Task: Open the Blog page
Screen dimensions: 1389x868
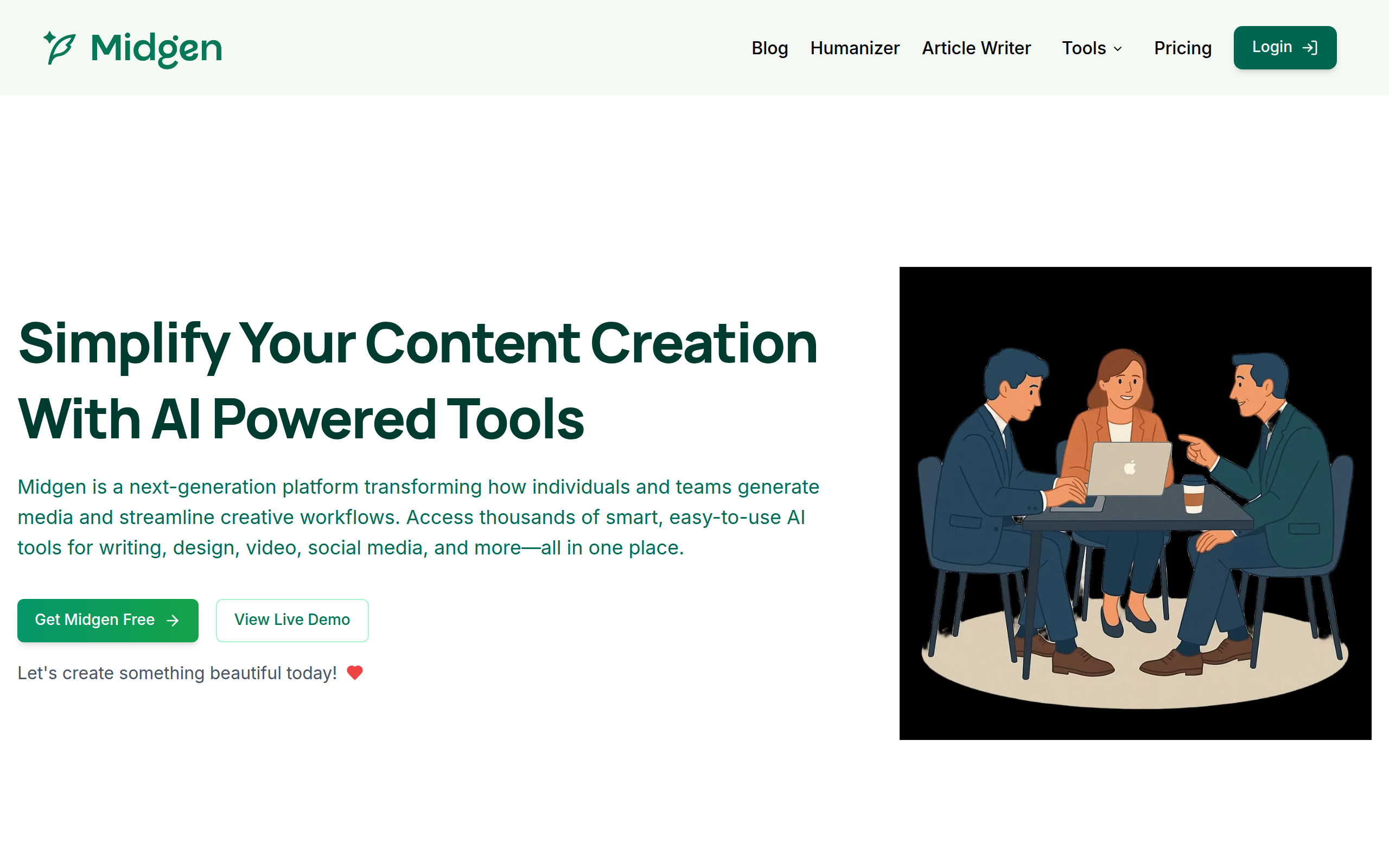Action: pyautogui.click(x=769, y=48)
